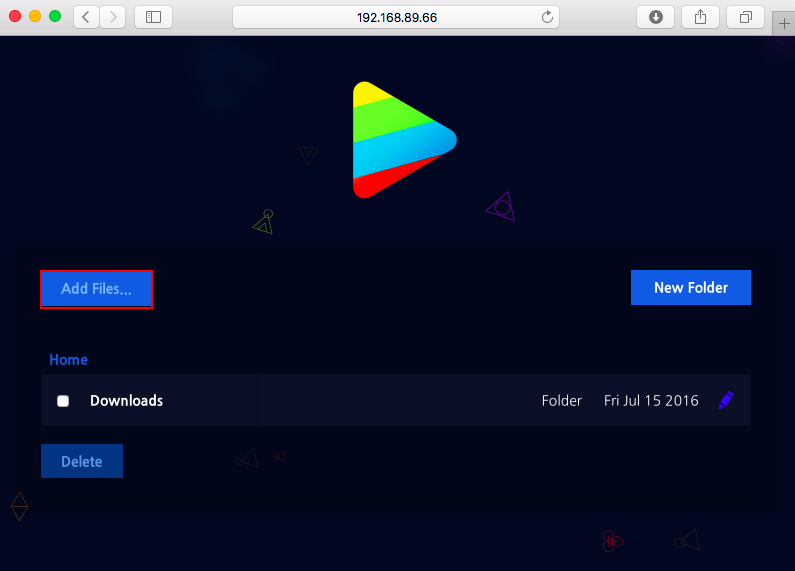Click the green fullscreen window button
The height and width of the screenshot is (571, 795).
(x=55, y=16)
